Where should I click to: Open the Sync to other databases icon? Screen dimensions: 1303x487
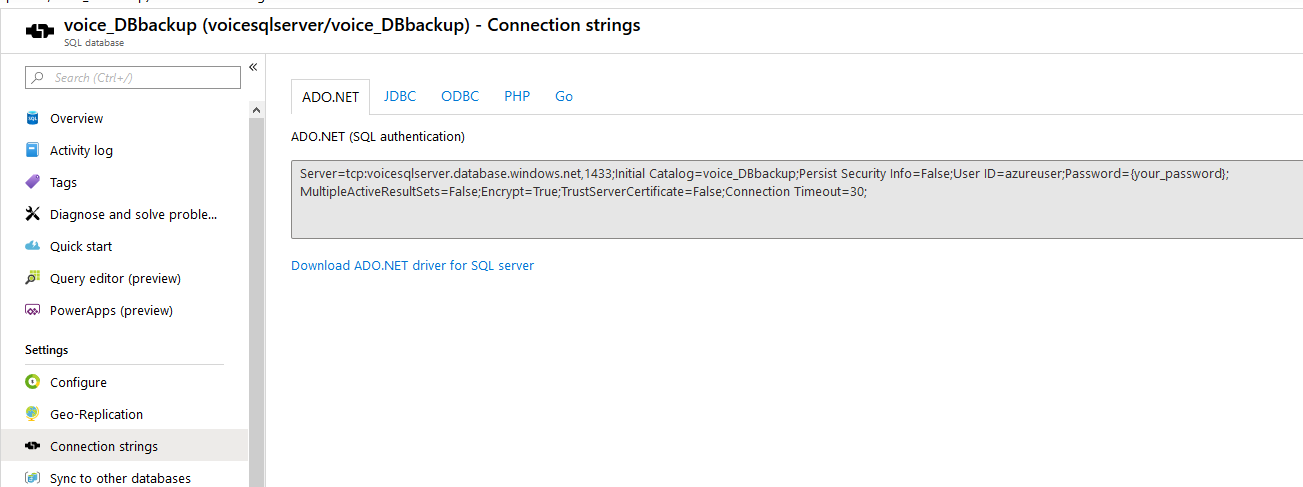click(32, 478)
